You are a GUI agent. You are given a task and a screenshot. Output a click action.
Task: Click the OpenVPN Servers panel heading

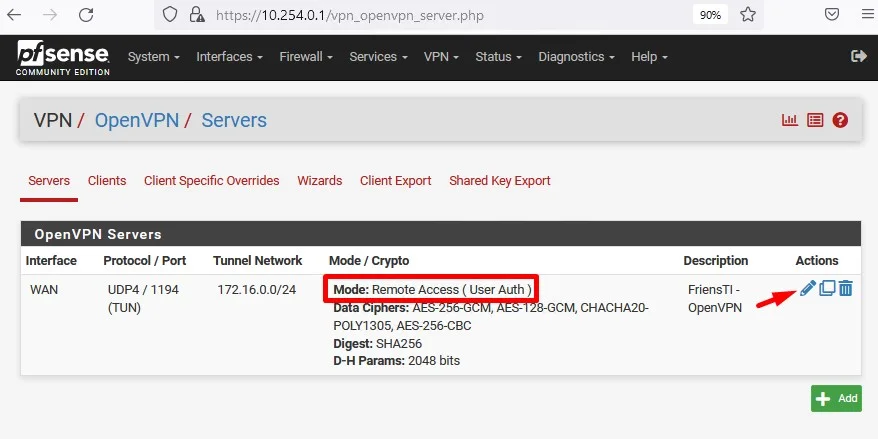441,233
